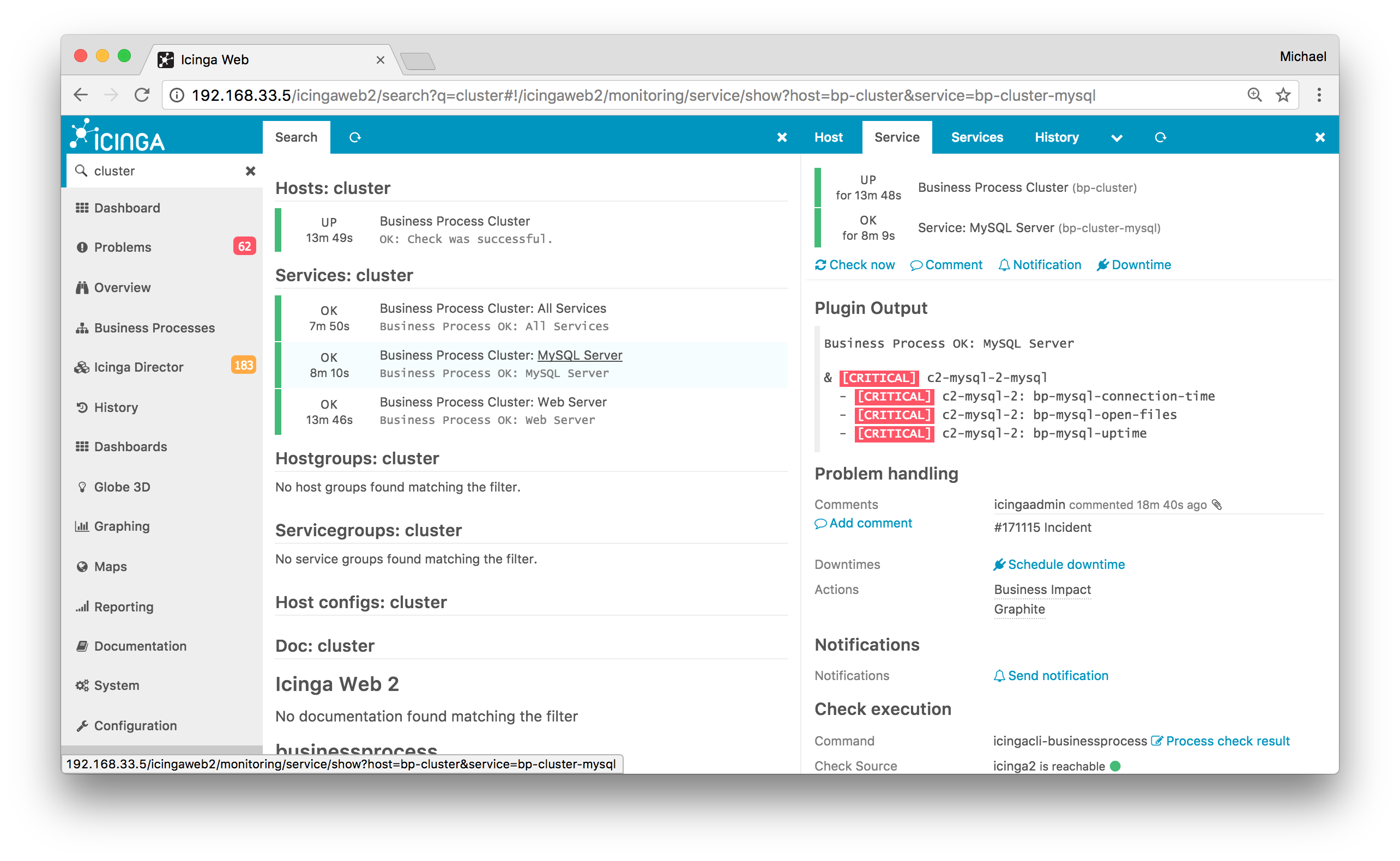Open the Graphite action
Screen dimensions: 1400x861
tap(1019, 609)
